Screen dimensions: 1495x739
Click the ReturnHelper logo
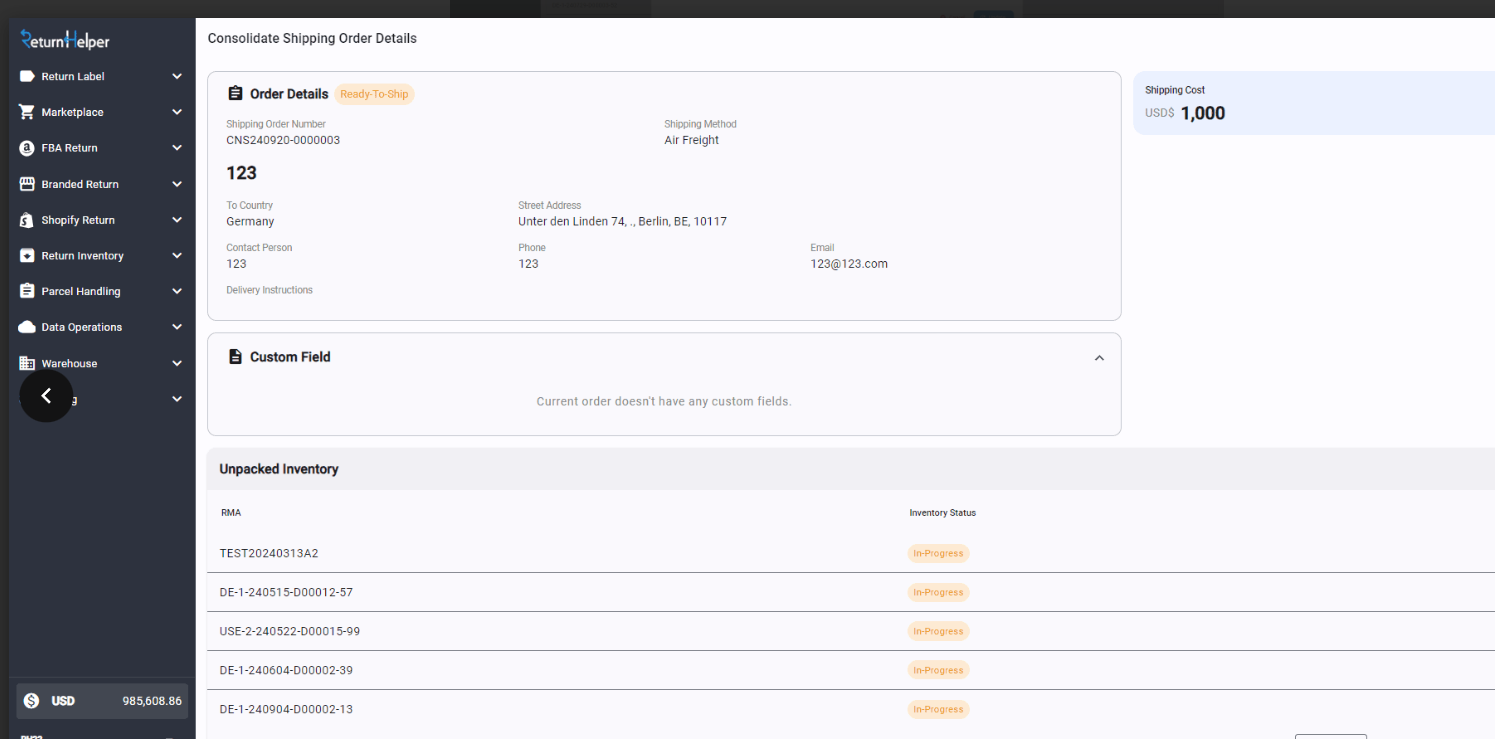coord(66,40)
